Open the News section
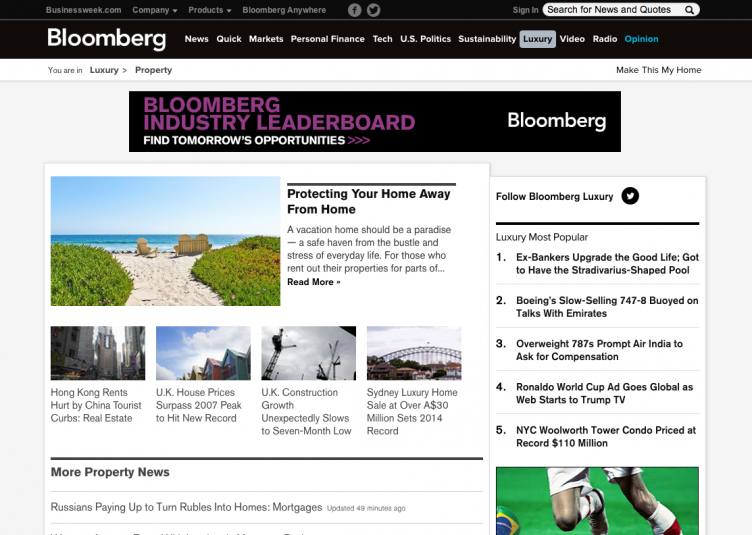Viewport: 752px width, 535px height. 197,39
